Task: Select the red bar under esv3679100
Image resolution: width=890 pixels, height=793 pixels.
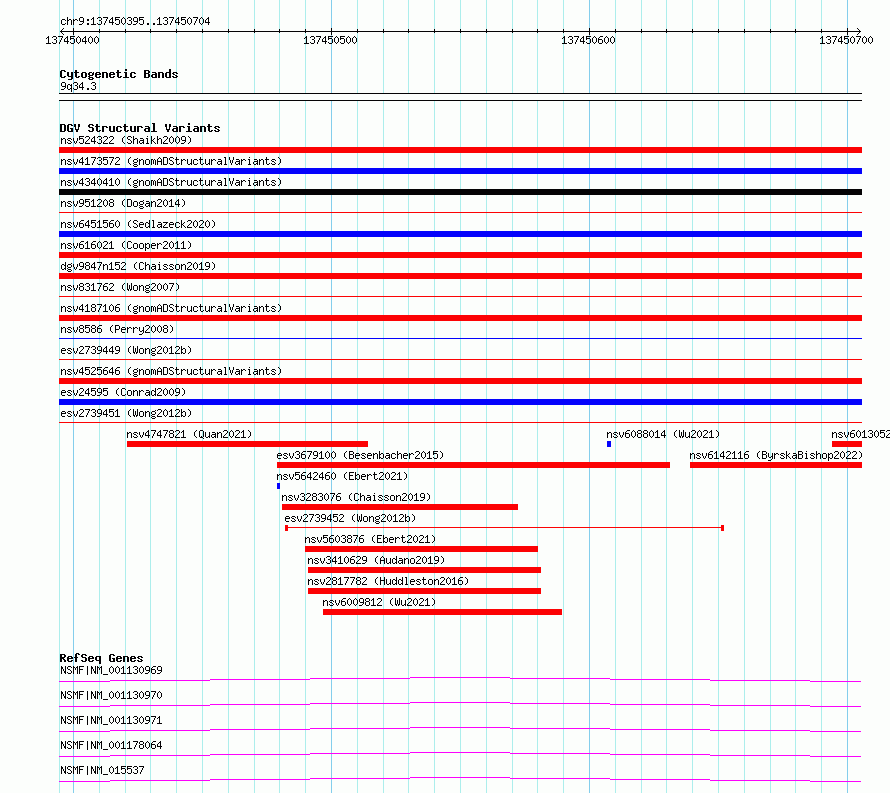Action: (x=473, y=465)
